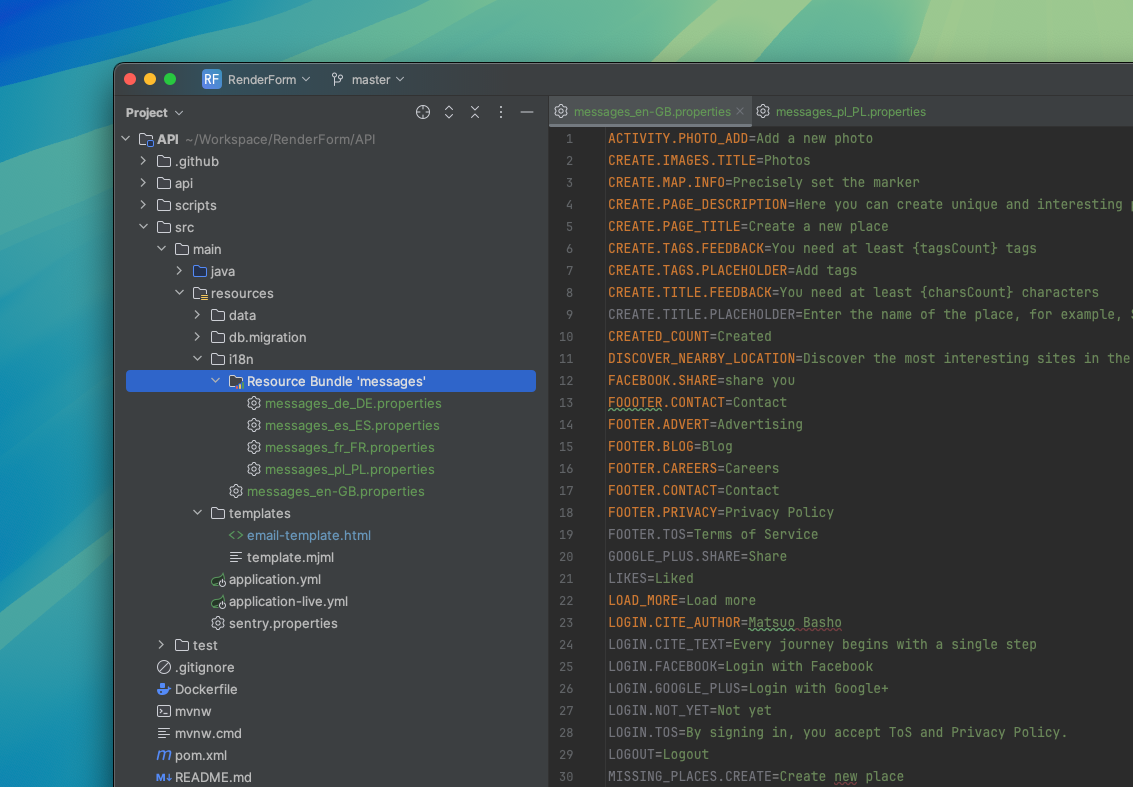The width and height of the screenshot is (1133, 787).
Task: Click the shell script icon of mvnw
Action: (x=164, y=711)
